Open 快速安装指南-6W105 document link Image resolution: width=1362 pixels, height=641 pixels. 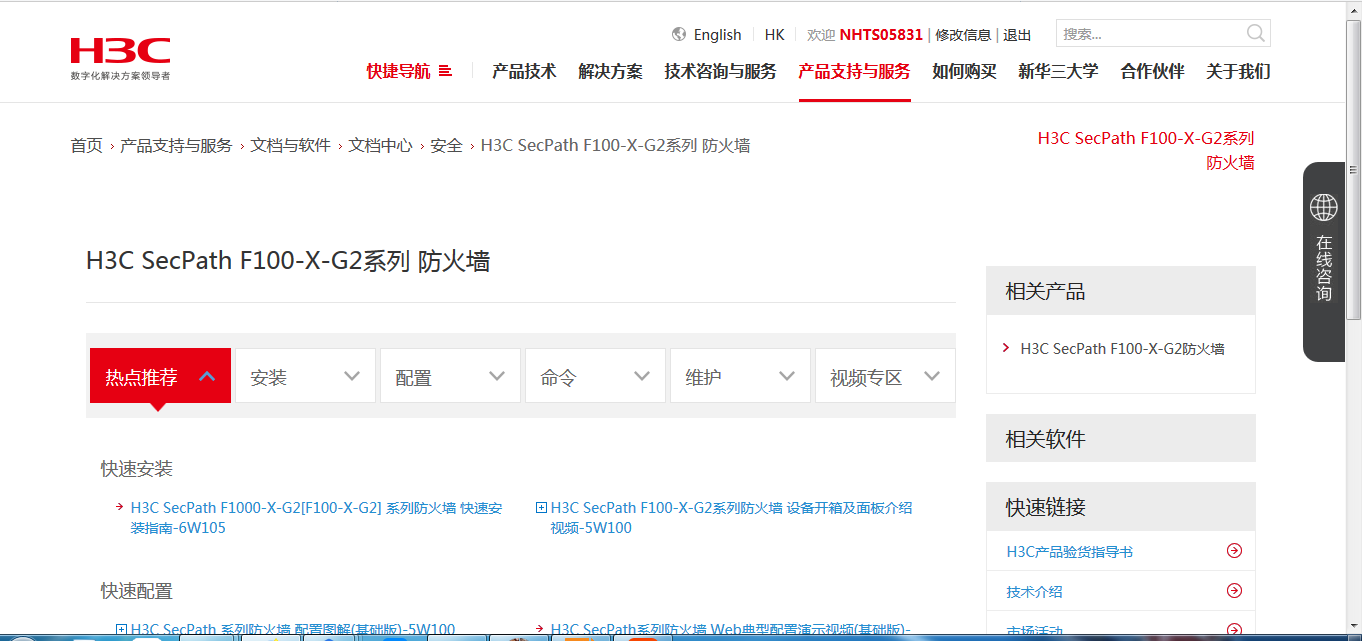tap(317, 518)
